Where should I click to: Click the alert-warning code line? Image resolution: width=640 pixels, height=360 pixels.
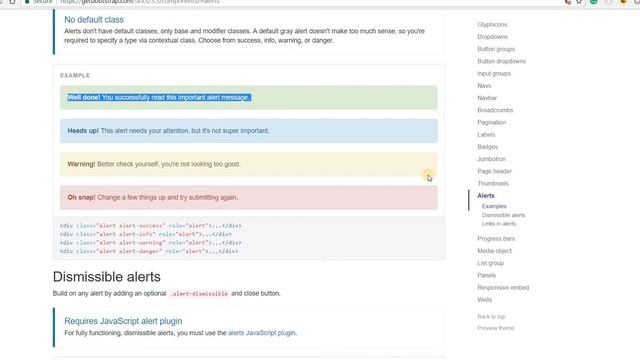[151, 243]
